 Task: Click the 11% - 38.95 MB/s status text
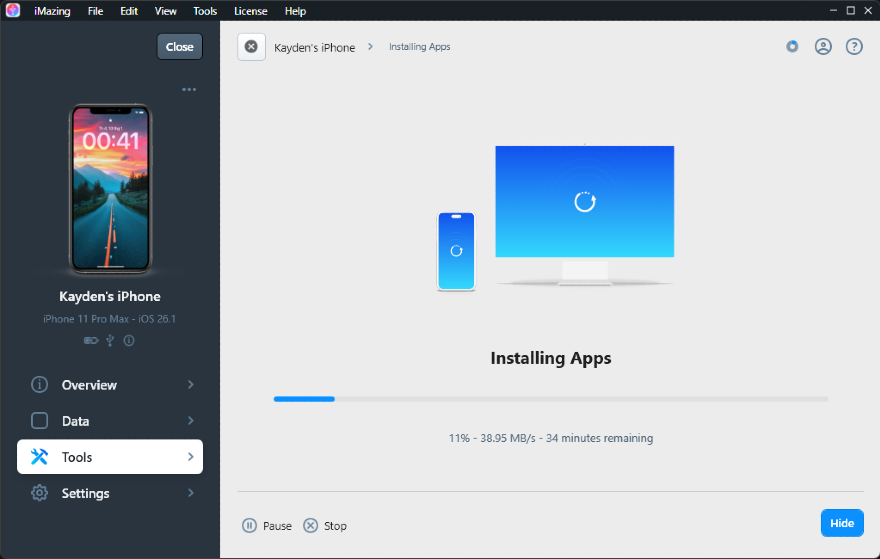(x=551, y=438)
